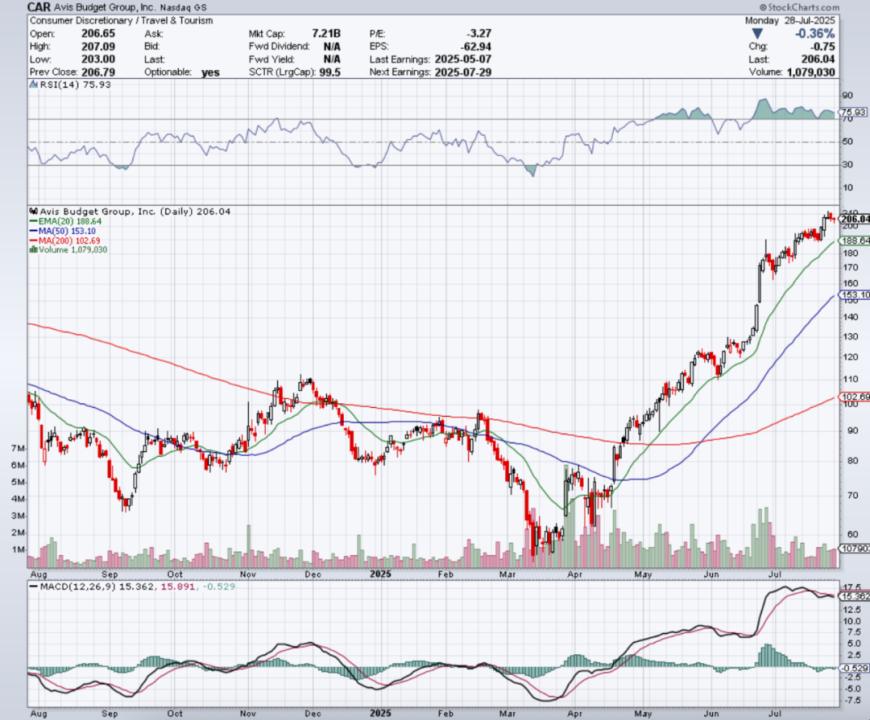Click the RSI(14) legend line marker
Viewport: 870px width, 720px height.
33,84
